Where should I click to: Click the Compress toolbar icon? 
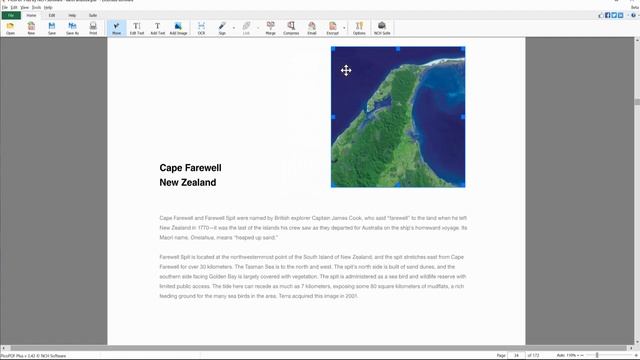tap(291, 28)
